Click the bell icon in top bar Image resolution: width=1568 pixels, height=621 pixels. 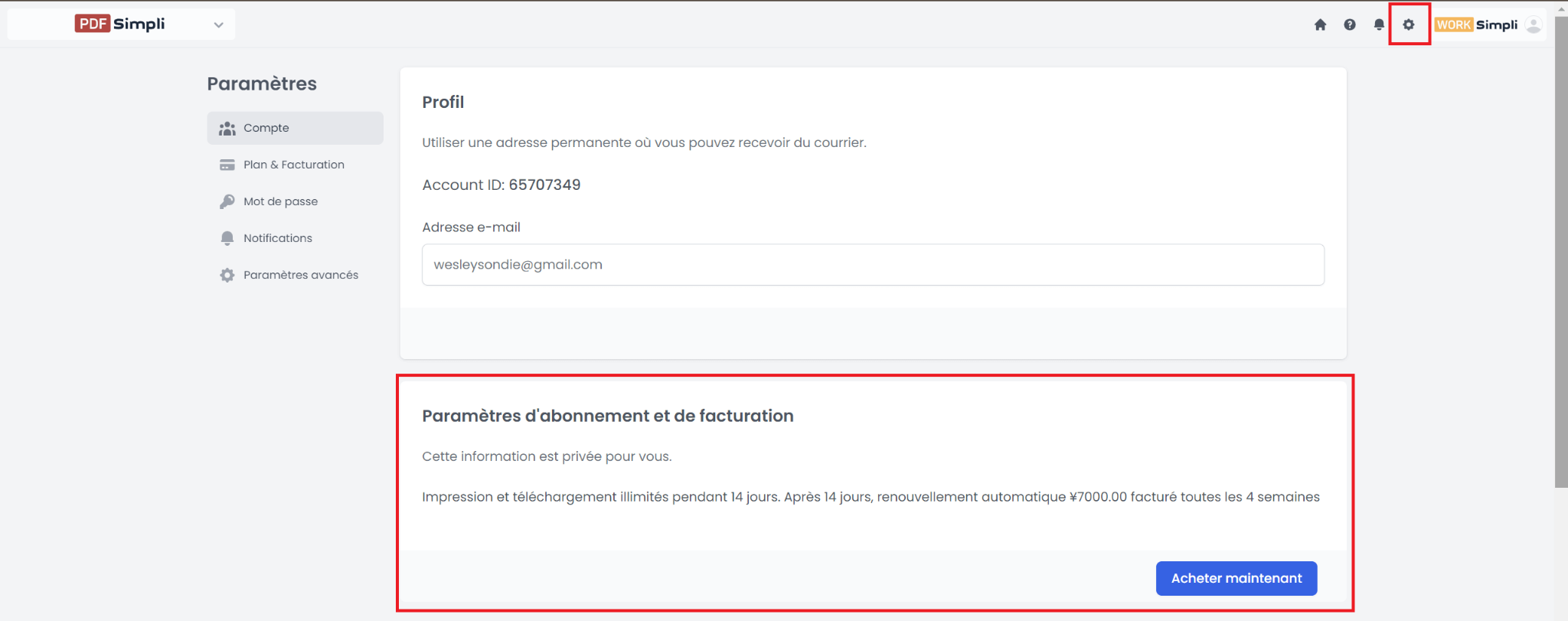click(1379, 25)
